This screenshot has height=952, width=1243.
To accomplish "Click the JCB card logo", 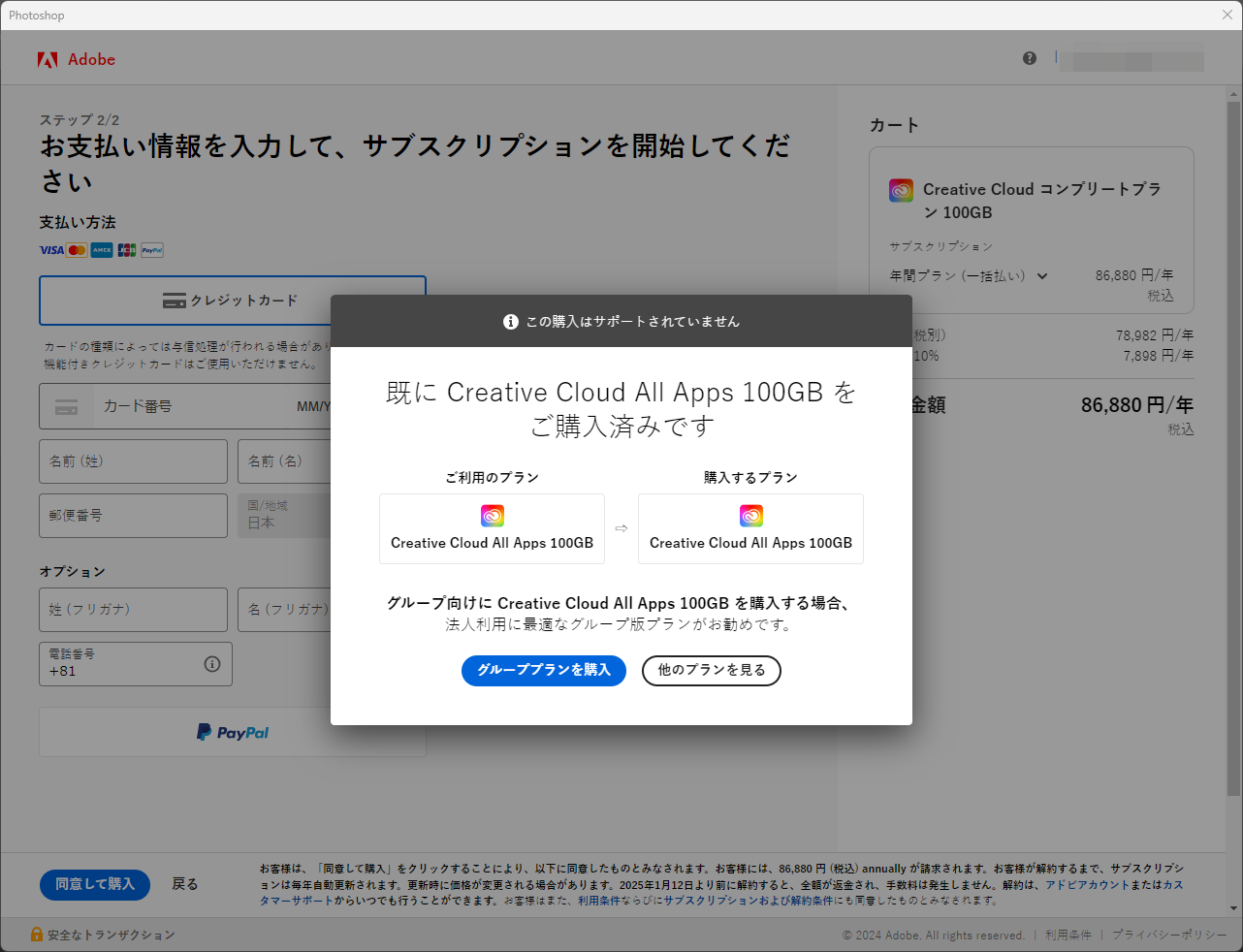I will click(127, 250).
